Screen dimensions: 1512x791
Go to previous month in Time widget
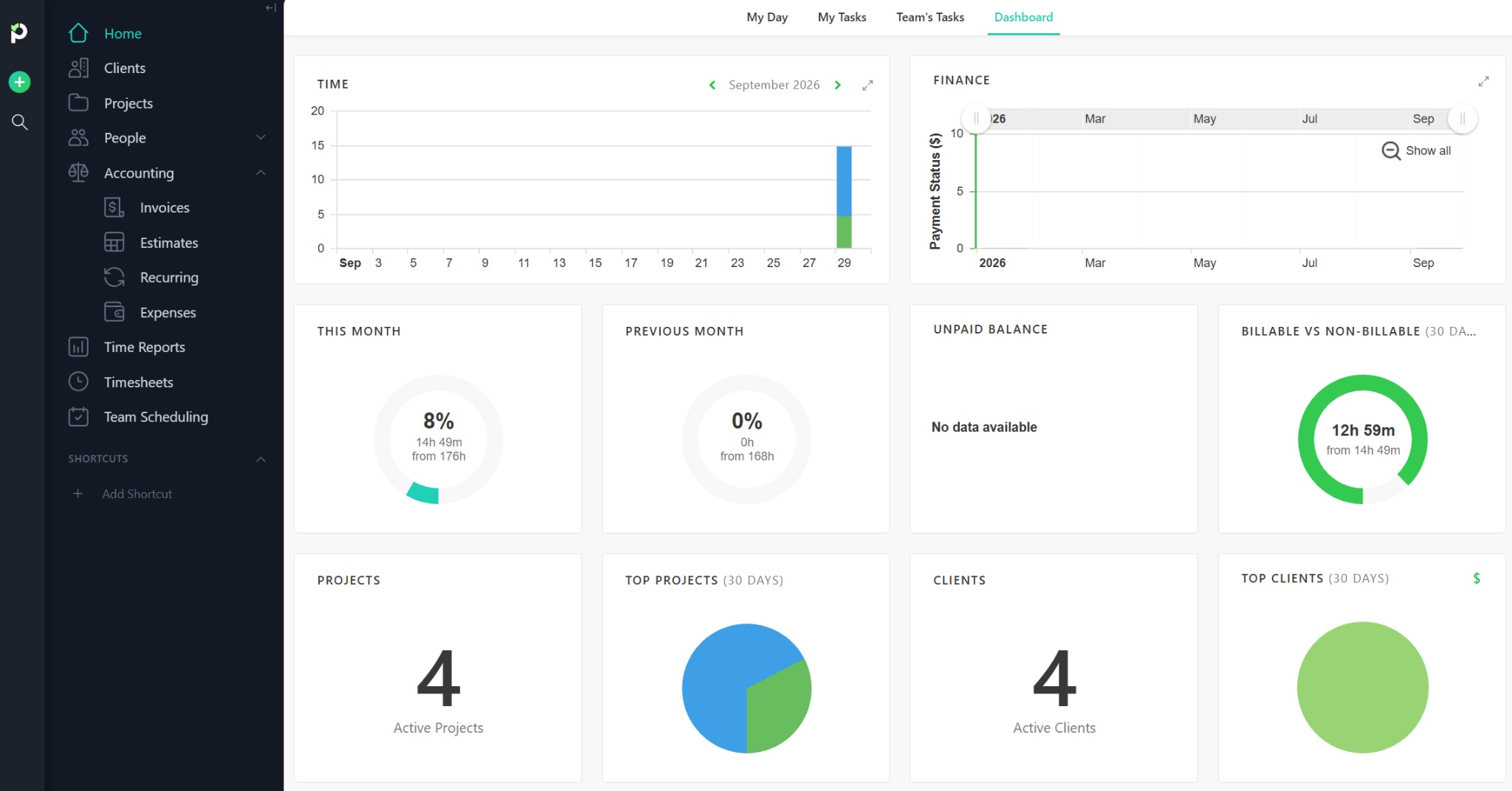click(x=712, y=85)
